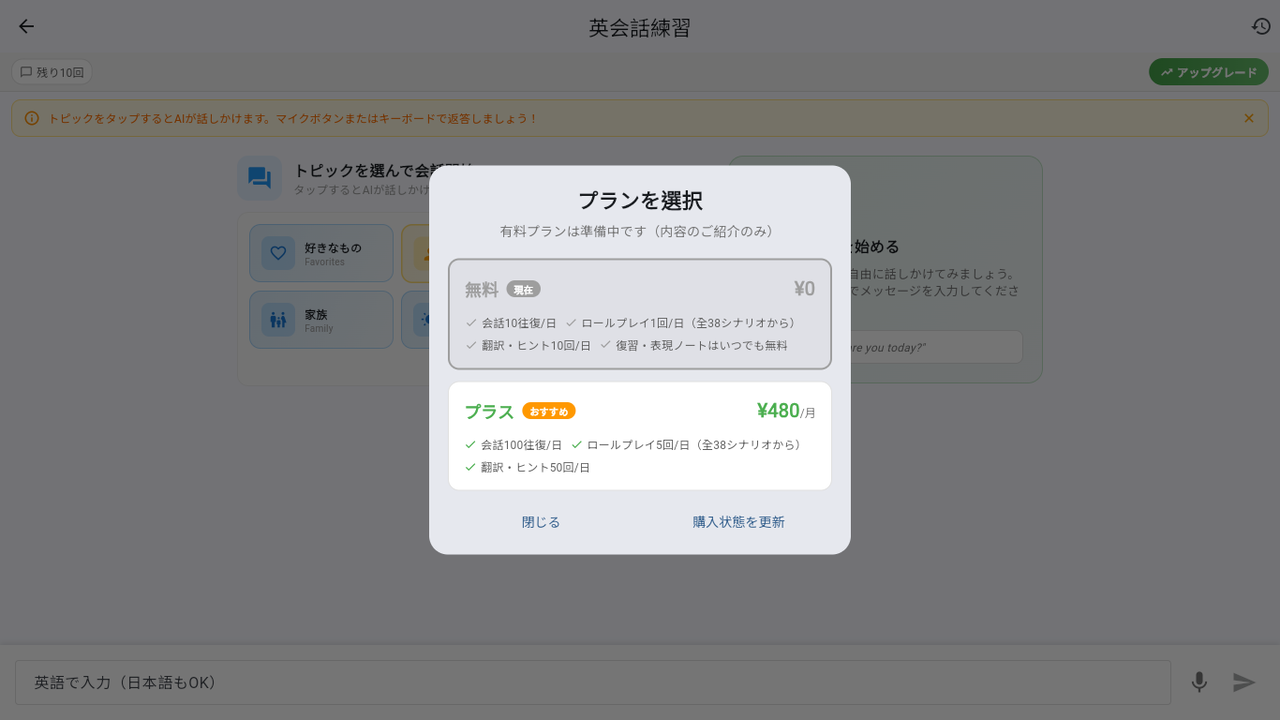This screenshot has height=720, width=1280.
Task: Select the 無料 free plan card
Action: click(x=640, y=314)
